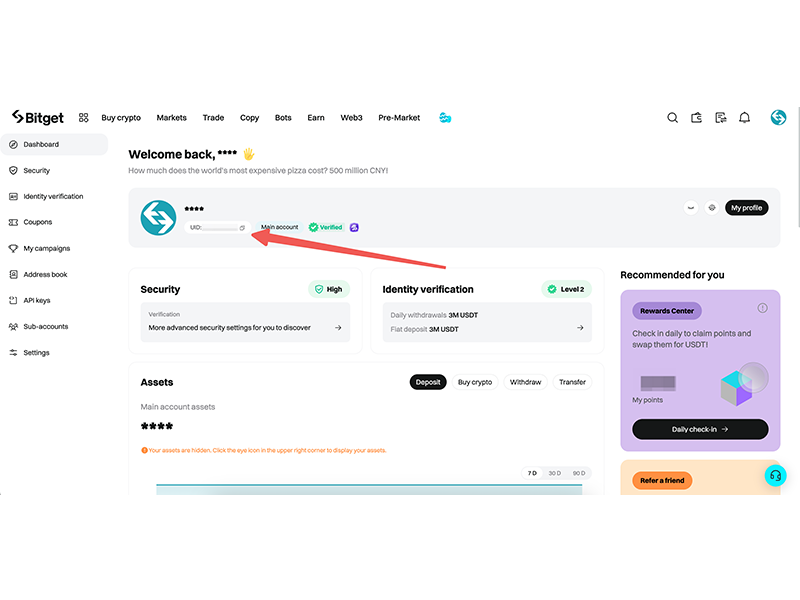This screenshot has width=800, height=600.
Task: Click the Rewards Center label
Action: (667, 311)
